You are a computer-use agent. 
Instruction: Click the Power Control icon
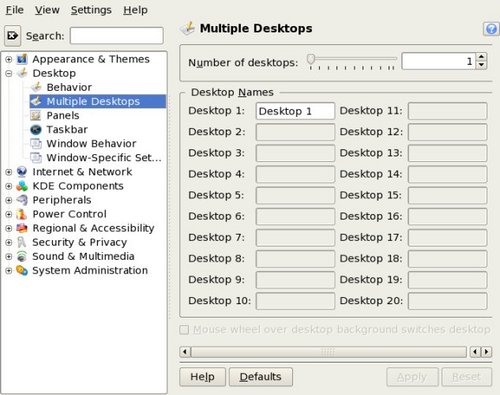[x=22, y=214]
